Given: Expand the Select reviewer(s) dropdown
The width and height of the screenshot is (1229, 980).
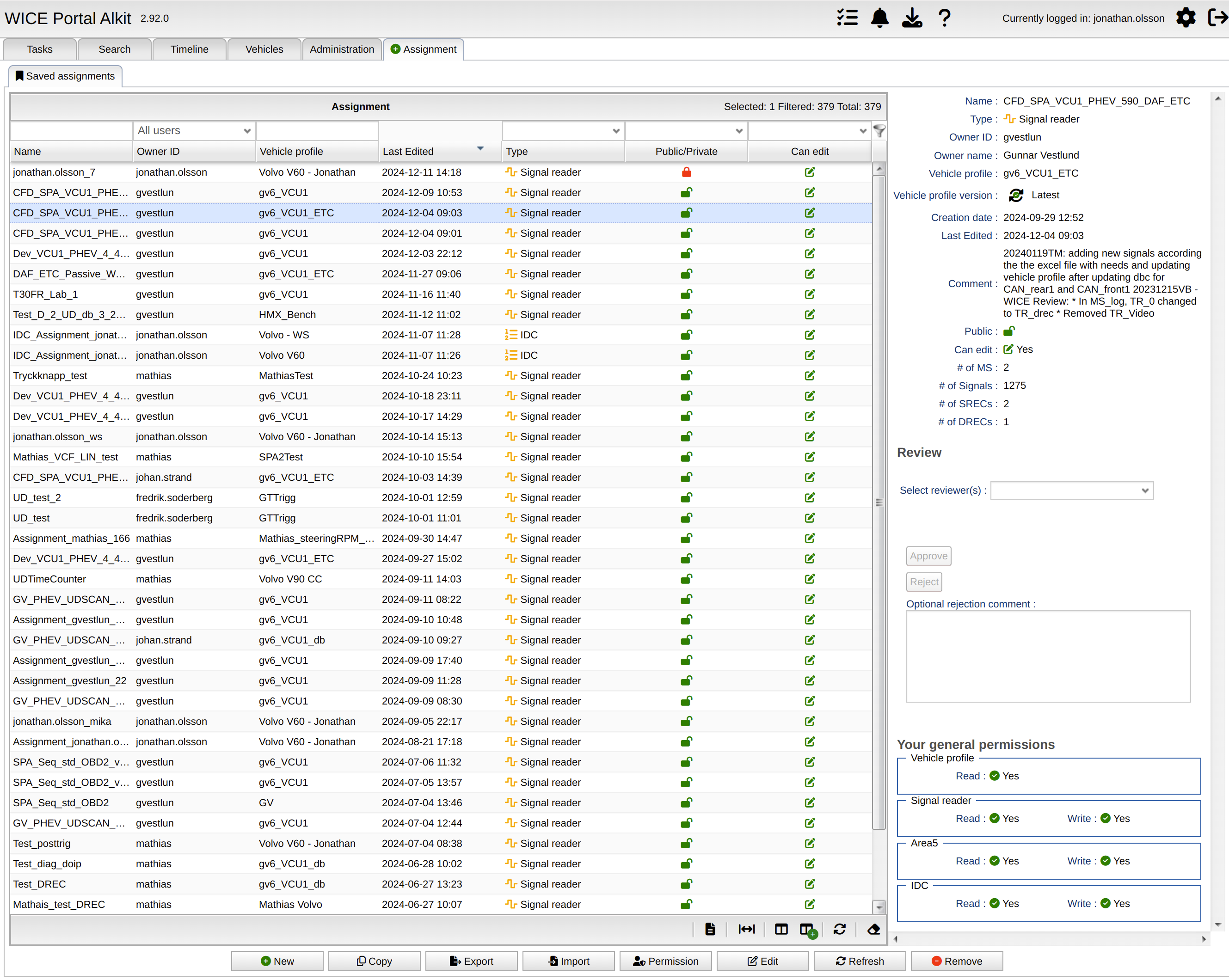Looking at the screenshot, I should [1072, 490].
